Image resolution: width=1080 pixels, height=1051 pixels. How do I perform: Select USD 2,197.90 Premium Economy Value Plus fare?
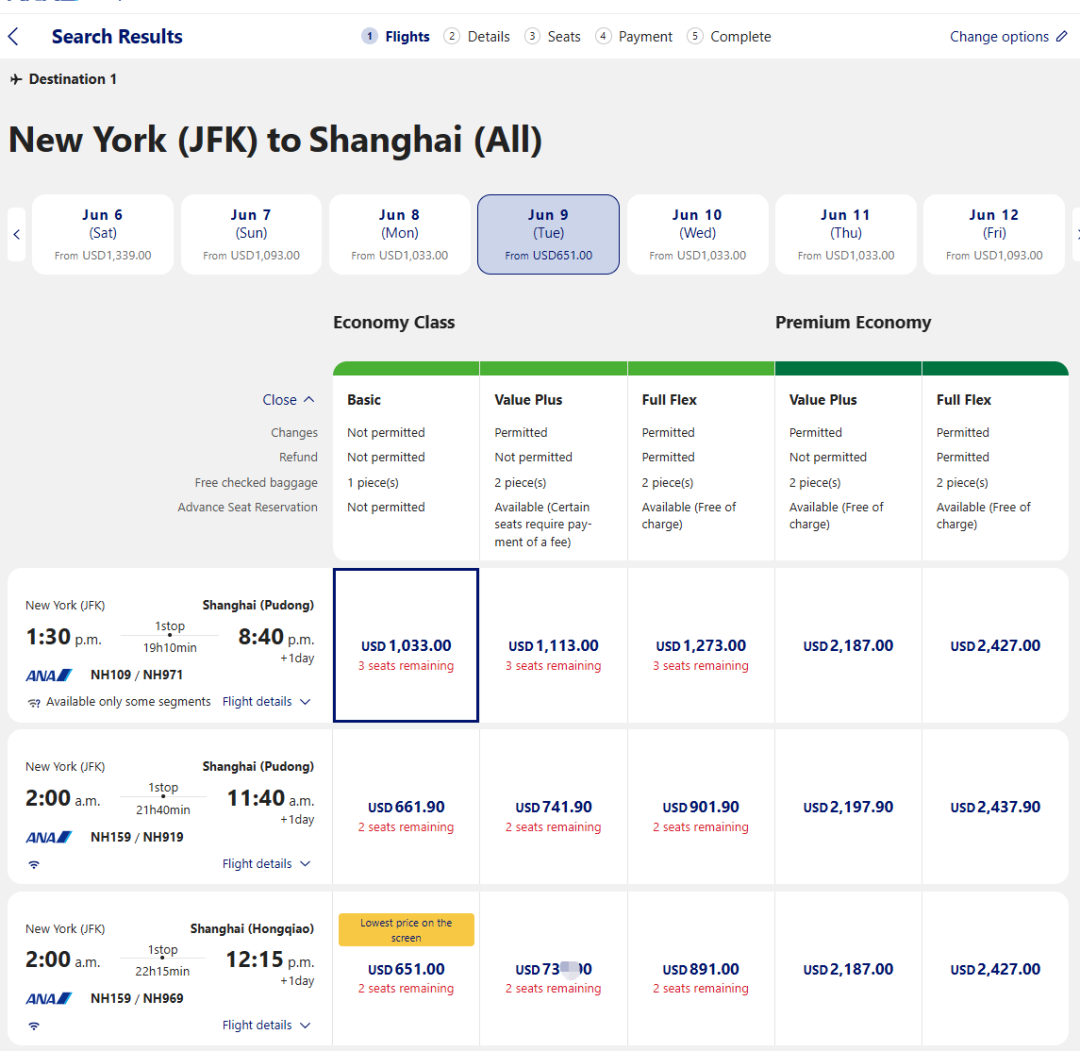click(848, 808)
